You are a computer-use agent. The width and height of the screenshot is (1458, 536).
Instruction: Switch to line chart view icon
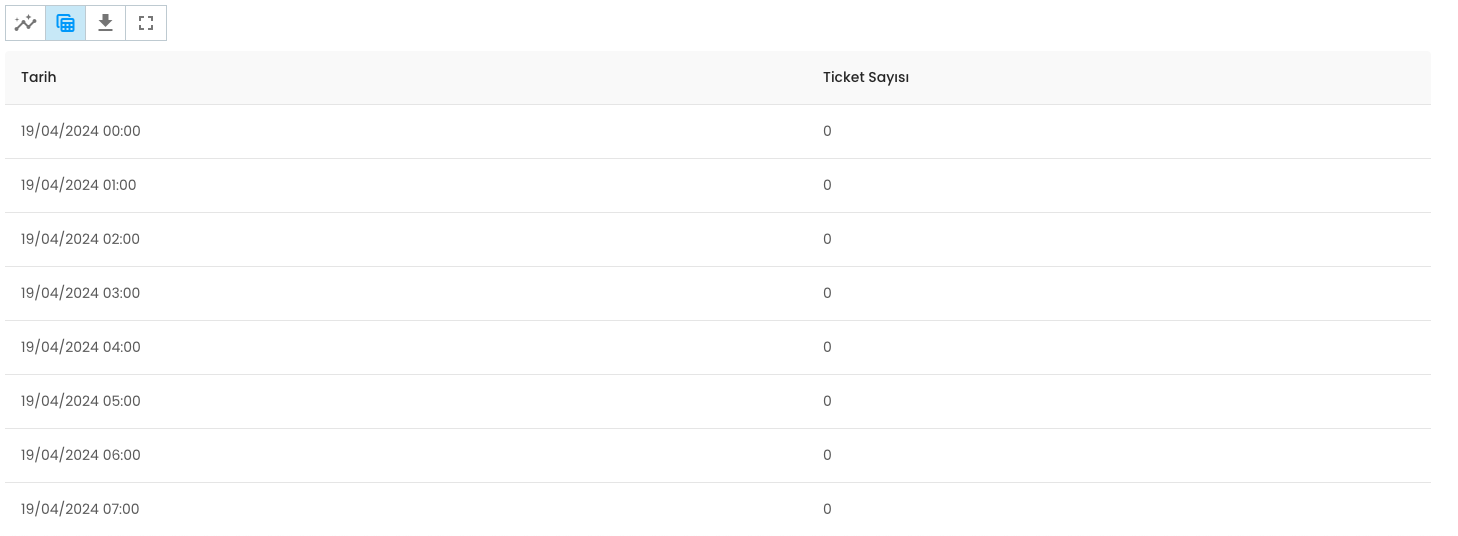tap(25, 22)
